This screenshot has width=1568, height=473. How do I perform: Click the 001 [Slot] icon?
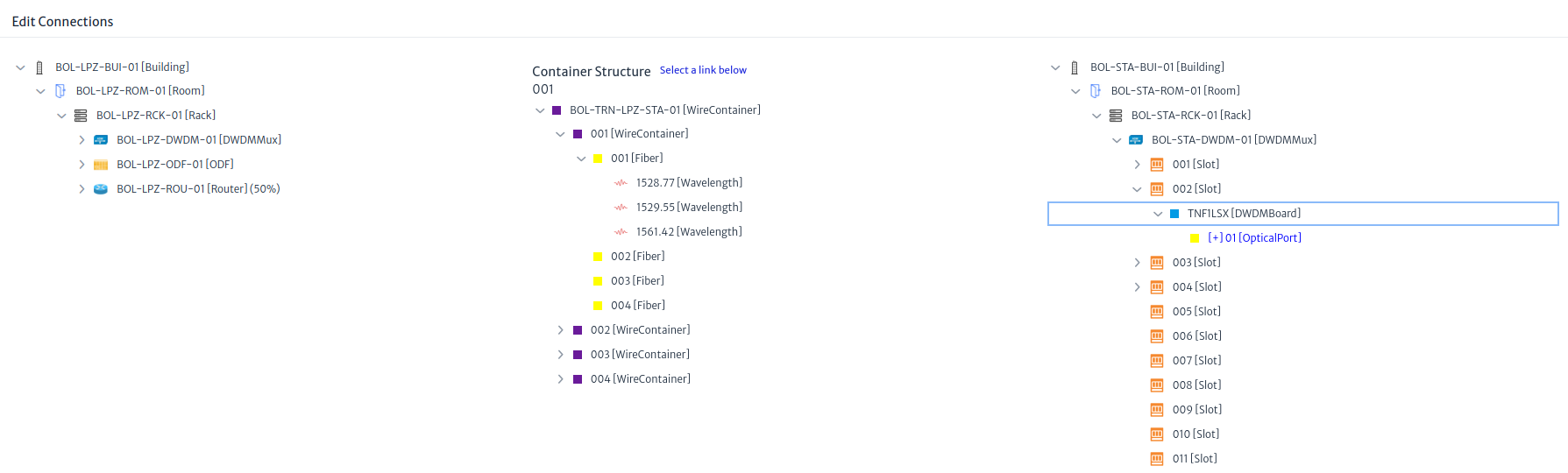(1157, 165)
